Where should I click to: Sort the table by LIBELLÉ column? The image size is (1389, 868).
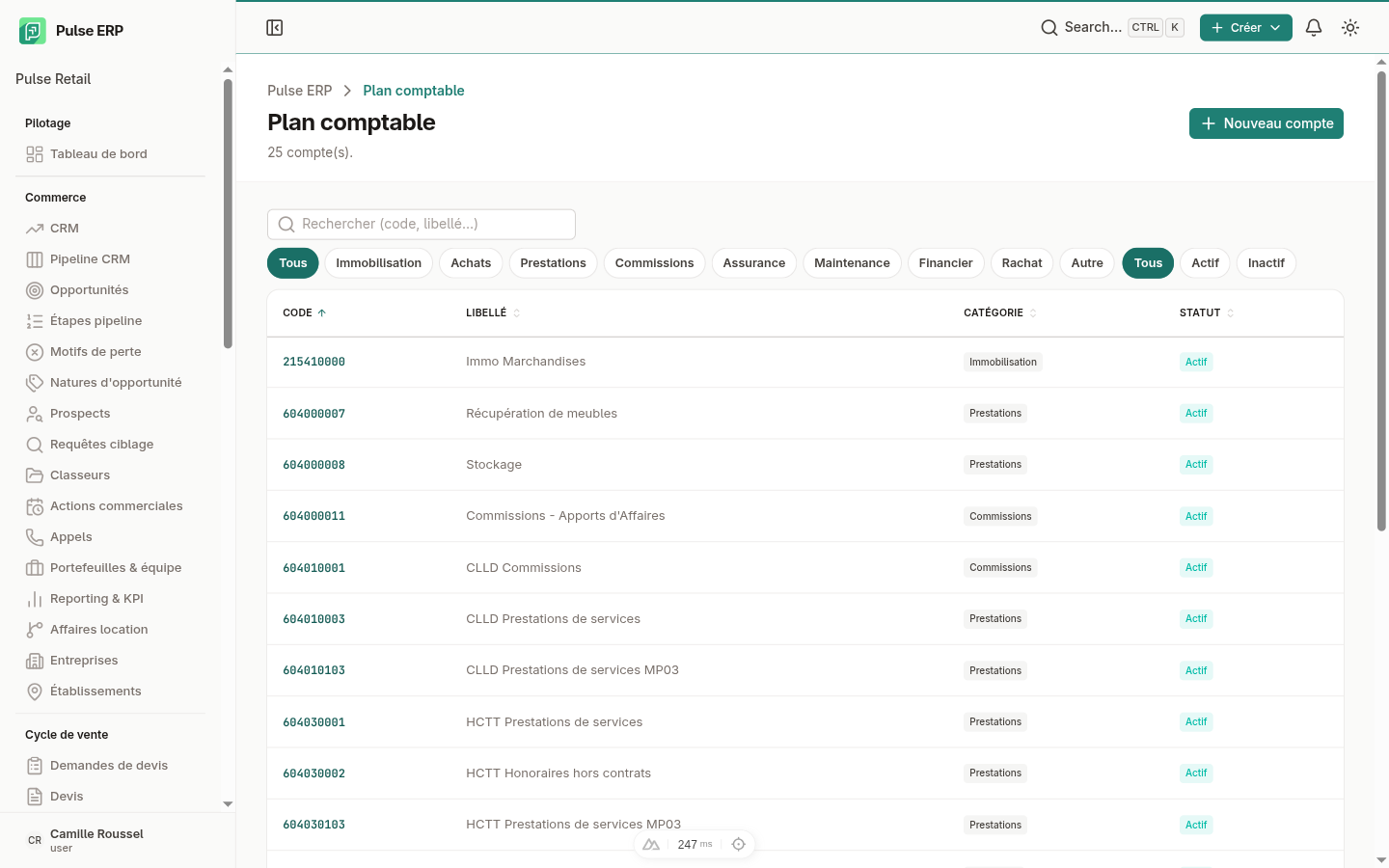point(493,313)
